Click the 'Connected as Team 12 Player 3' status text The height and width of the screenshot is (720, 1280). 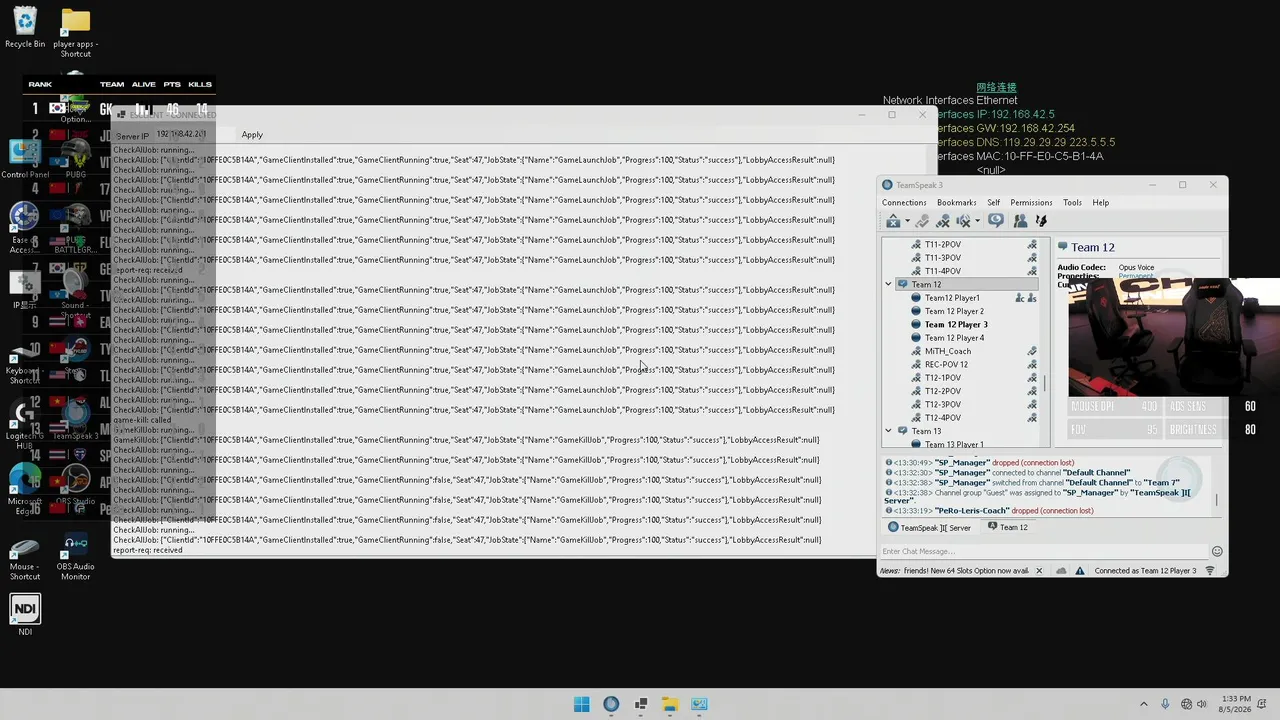1145,571
